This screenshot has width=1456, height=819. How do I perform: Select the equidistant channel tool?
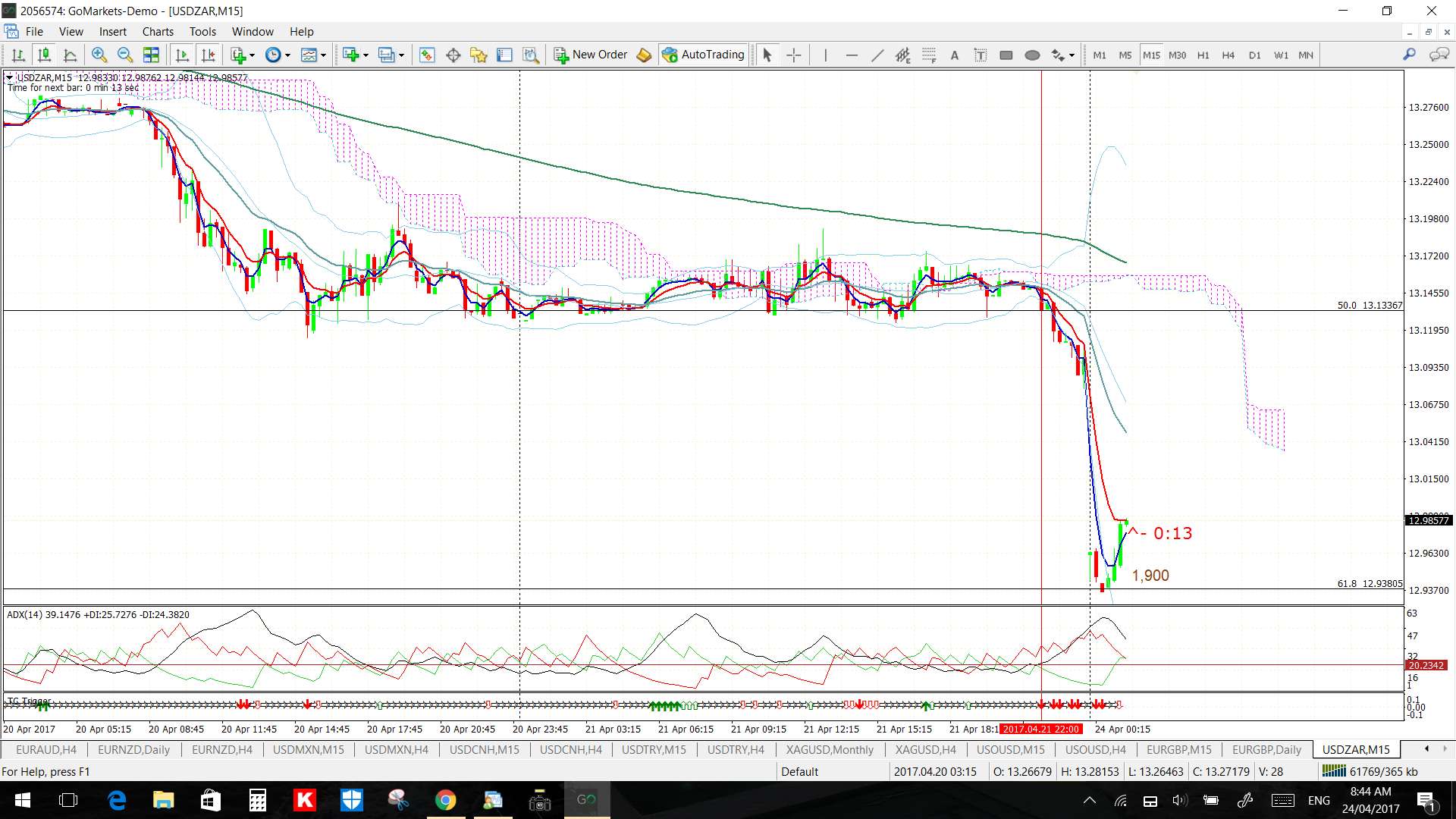[902, 55]
